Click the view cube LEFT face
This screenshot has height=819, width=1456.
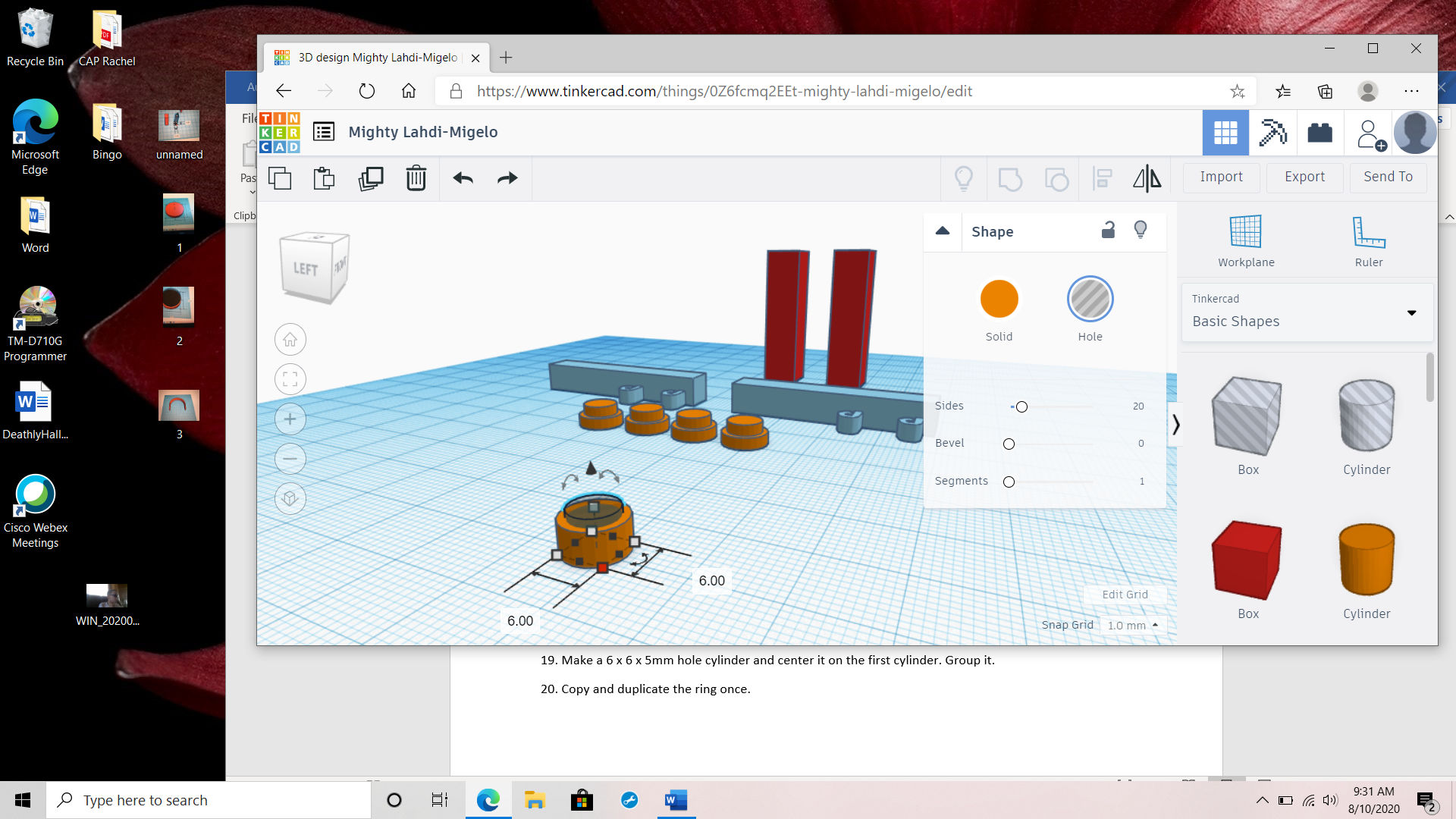coord(305,269)
